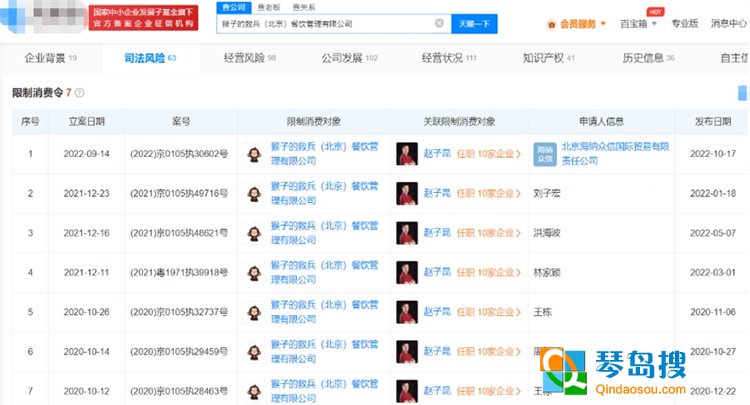Viewport: 750px width, 405px height.
Task: Open company link in the 2020-10-26 row
Action: point(324,312)
